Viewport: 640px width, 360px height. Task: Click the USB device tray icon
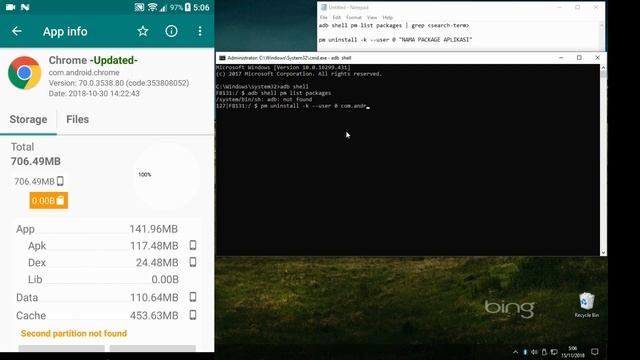[x=544, y=352]
